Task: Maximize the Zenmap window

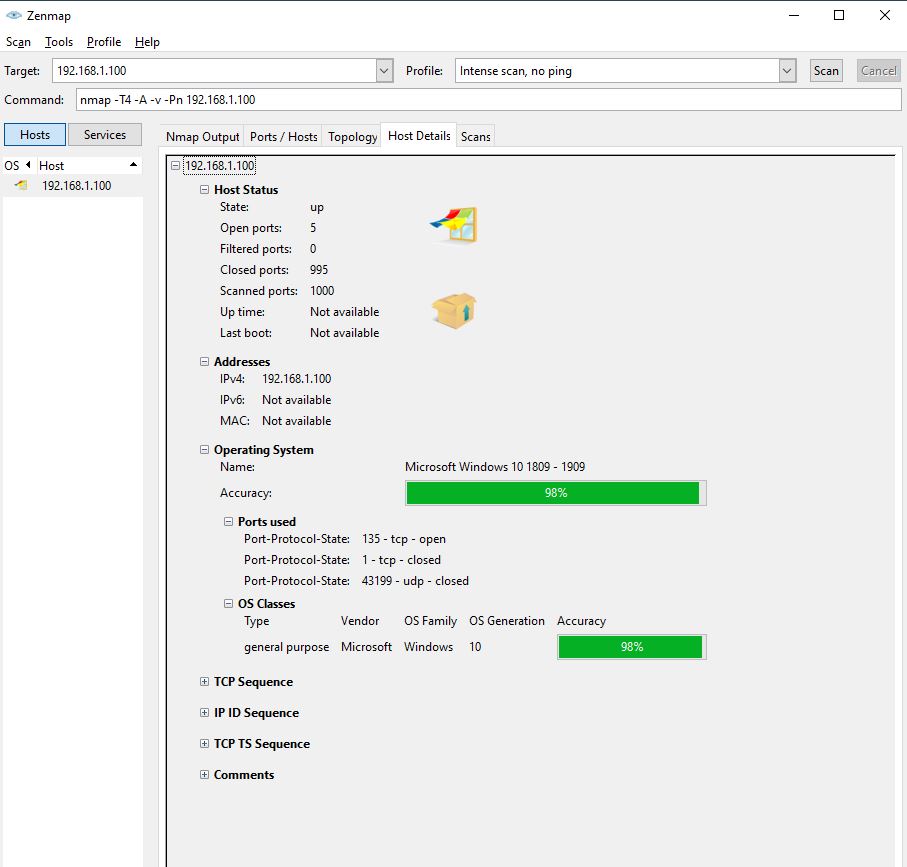Action: tap(839, 16)
